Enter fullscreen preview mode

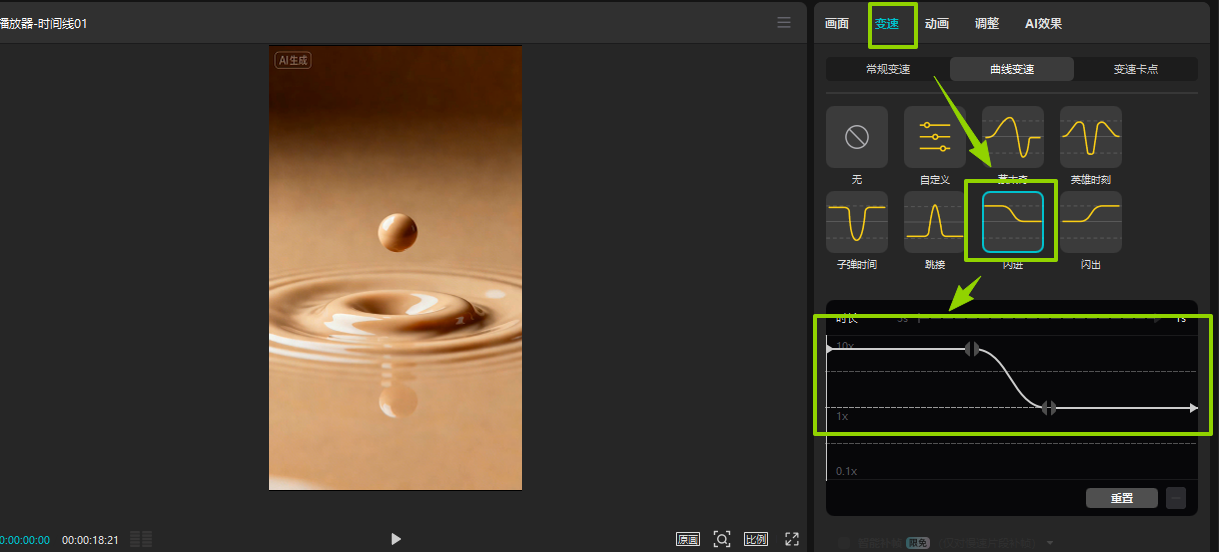coord(791,539)
